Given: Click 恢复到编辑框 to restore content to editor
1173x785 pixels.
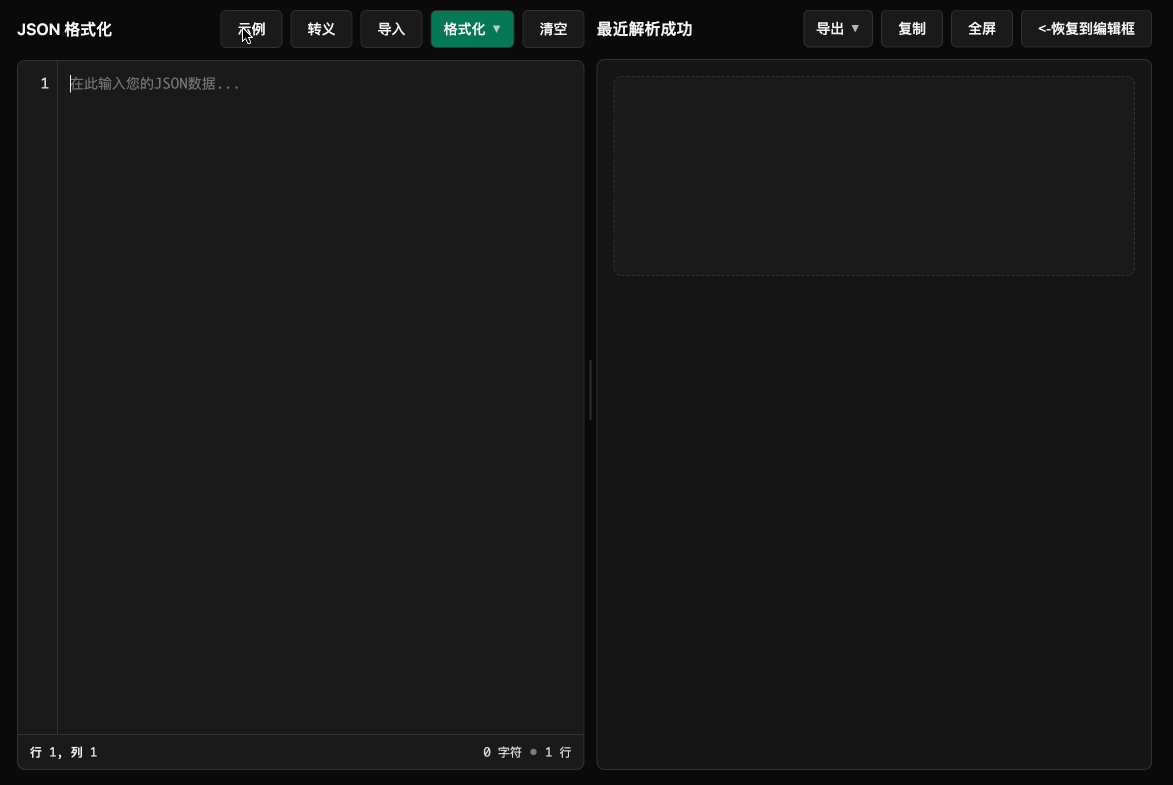Looking at the screenshot, I should (1086, 29).
